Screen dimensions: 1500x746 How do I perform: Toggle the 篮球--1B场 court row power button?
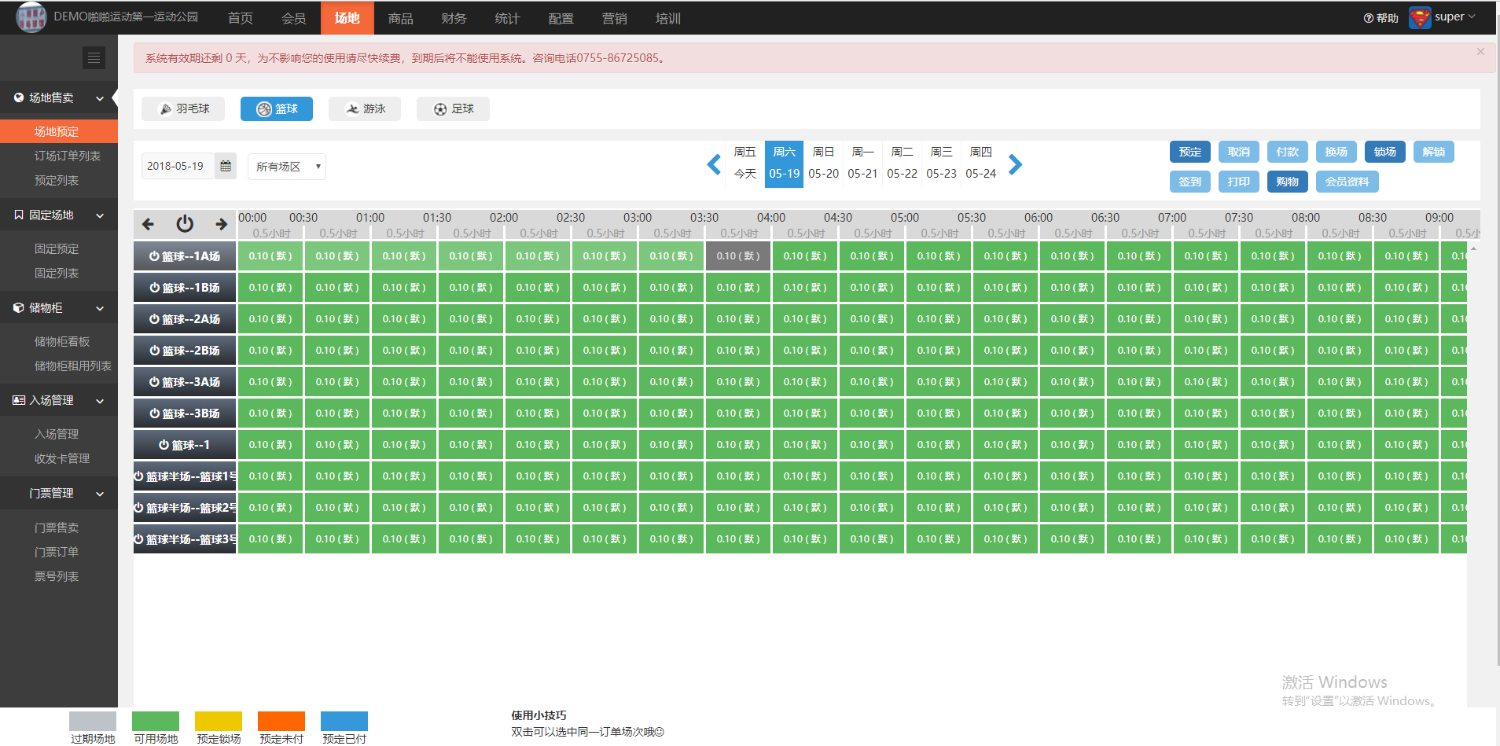tap(155, 287)
